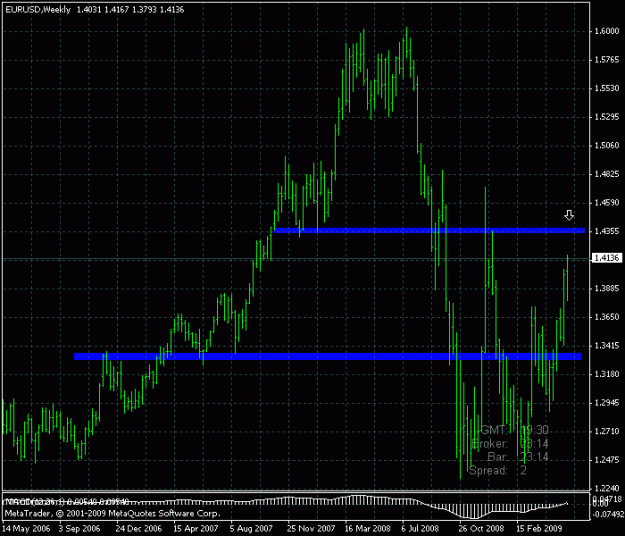Image resolution: width=625 pixels, height=536 pixels.
Task: Click the GMT 19:30 time label
Action: 514,430
